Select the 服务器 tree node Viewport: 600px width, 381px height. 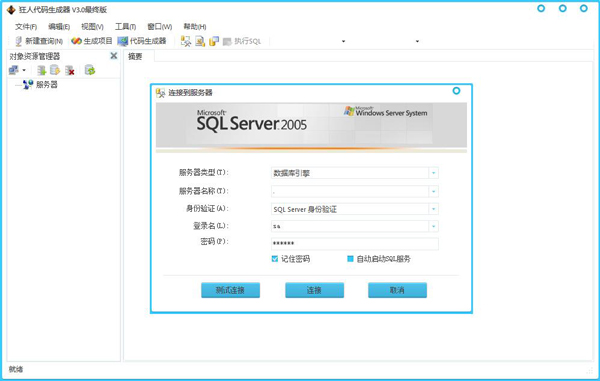(x=47, y=85)
